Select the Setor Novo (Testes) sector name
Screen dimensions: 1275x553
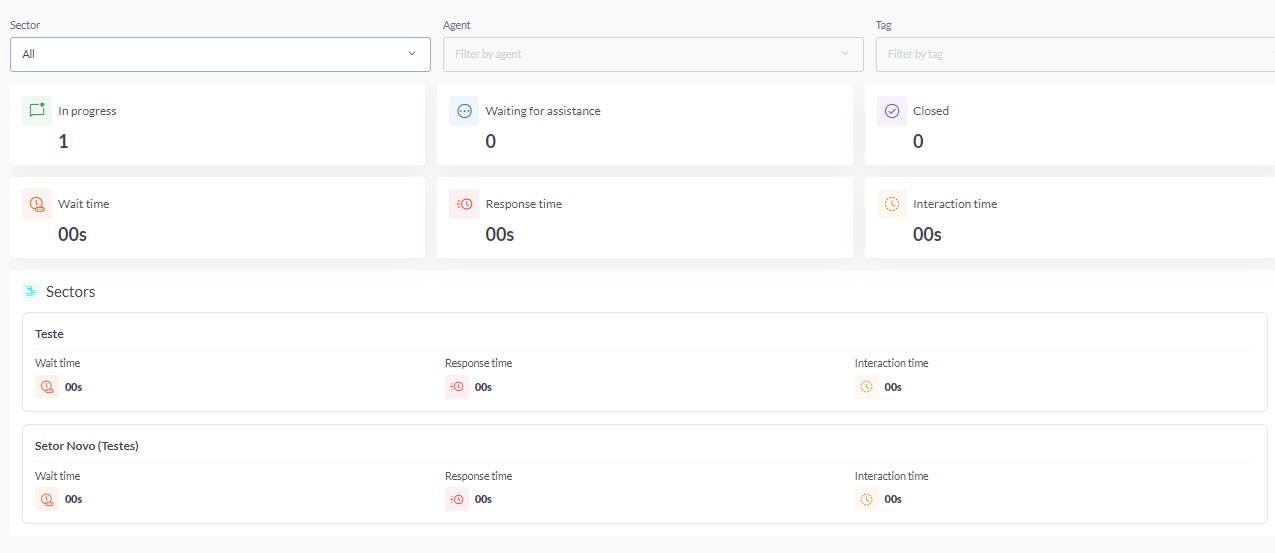[87, 446]
